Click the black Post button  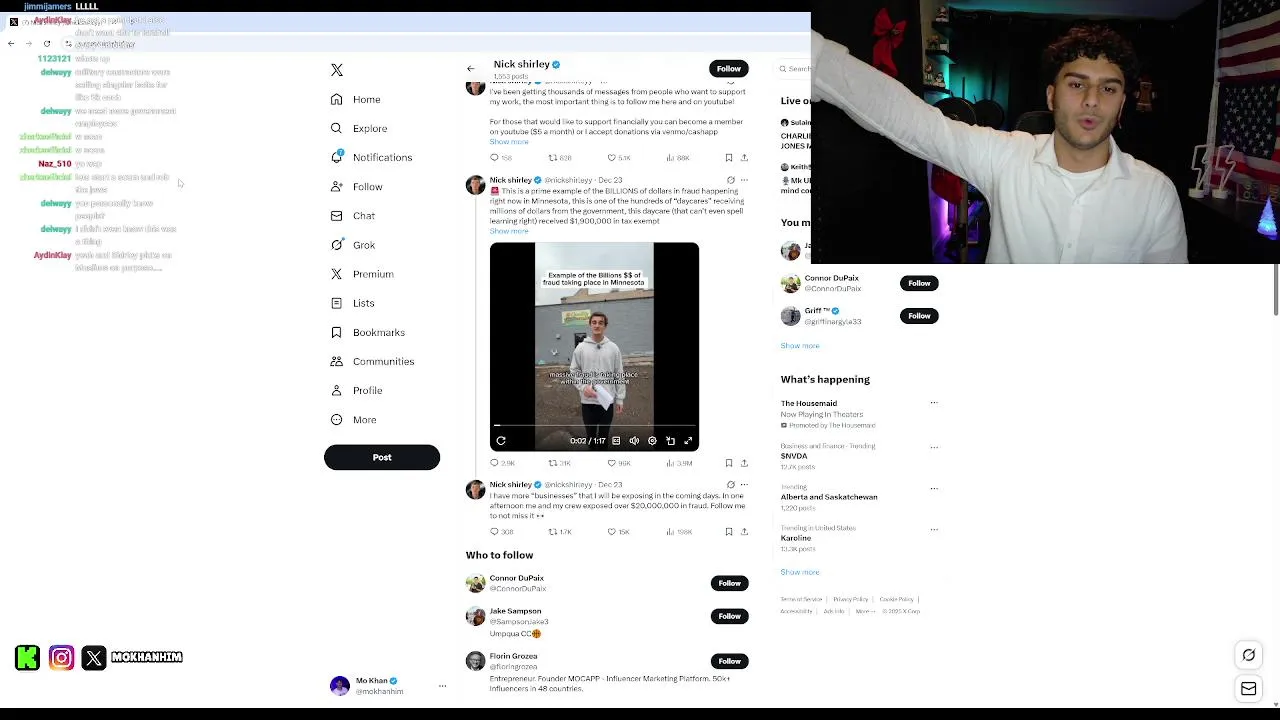382,457
